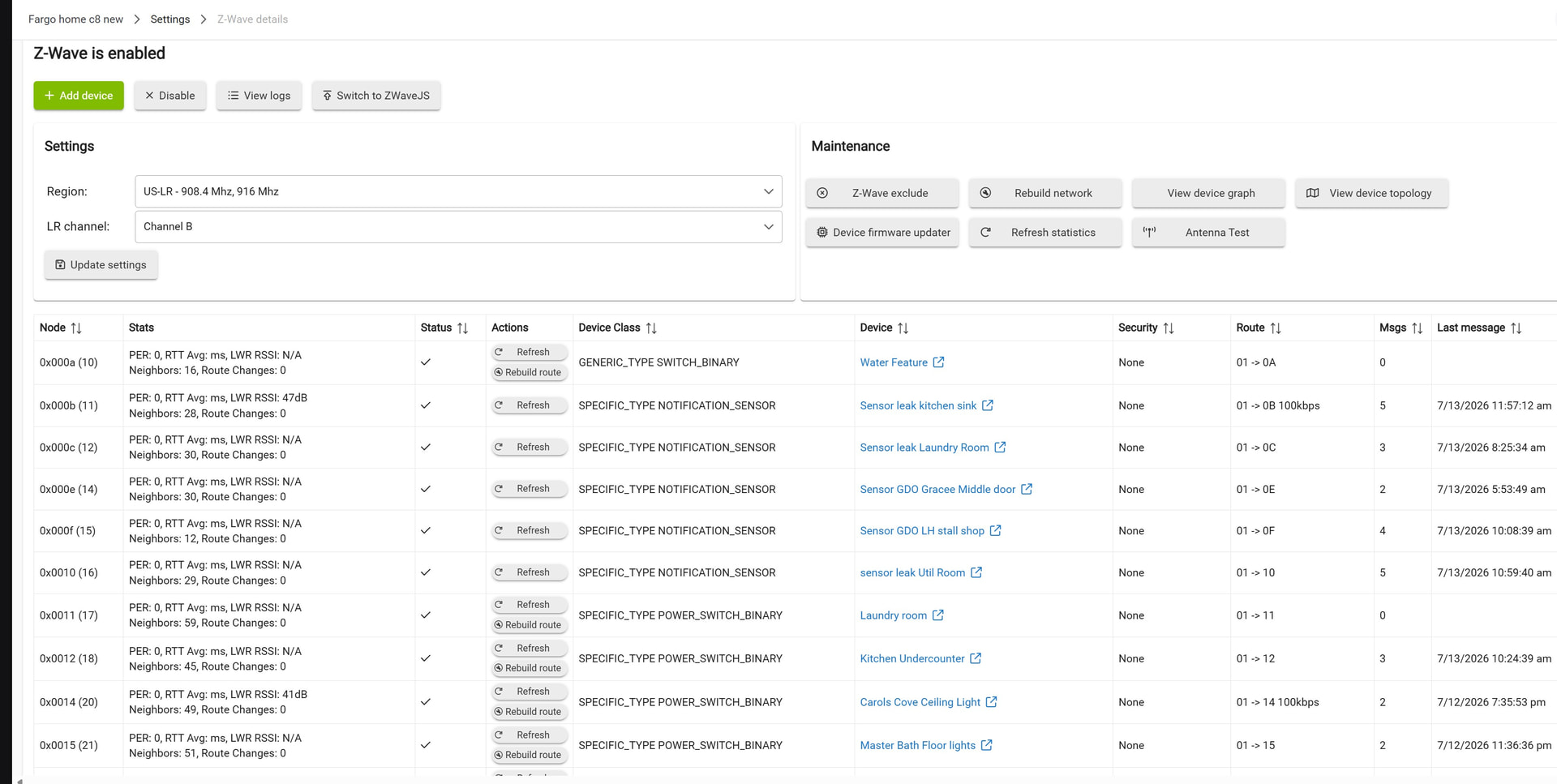Open external link icon for Sensor leak Laundry Room
The height and width of the screenshot is (784, 1557).
tap(1000, 448)
